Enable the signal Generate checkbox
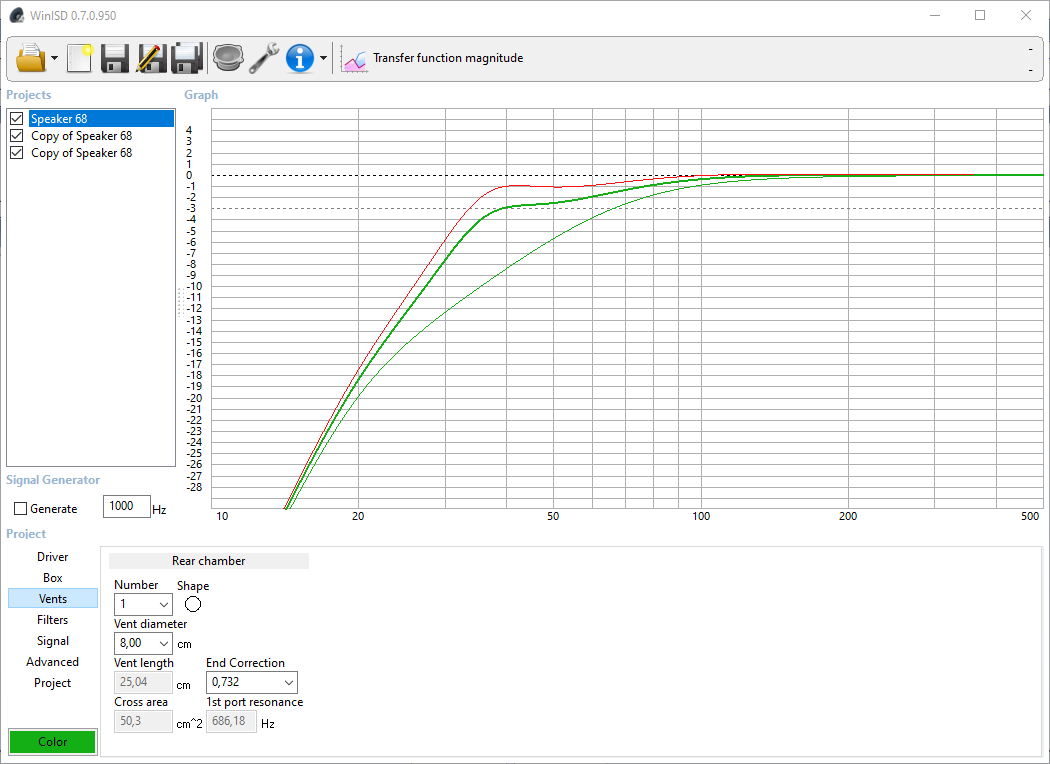The height and width of the screenshot is (764, 1050). pyautogui.click(x=21, y=509)
